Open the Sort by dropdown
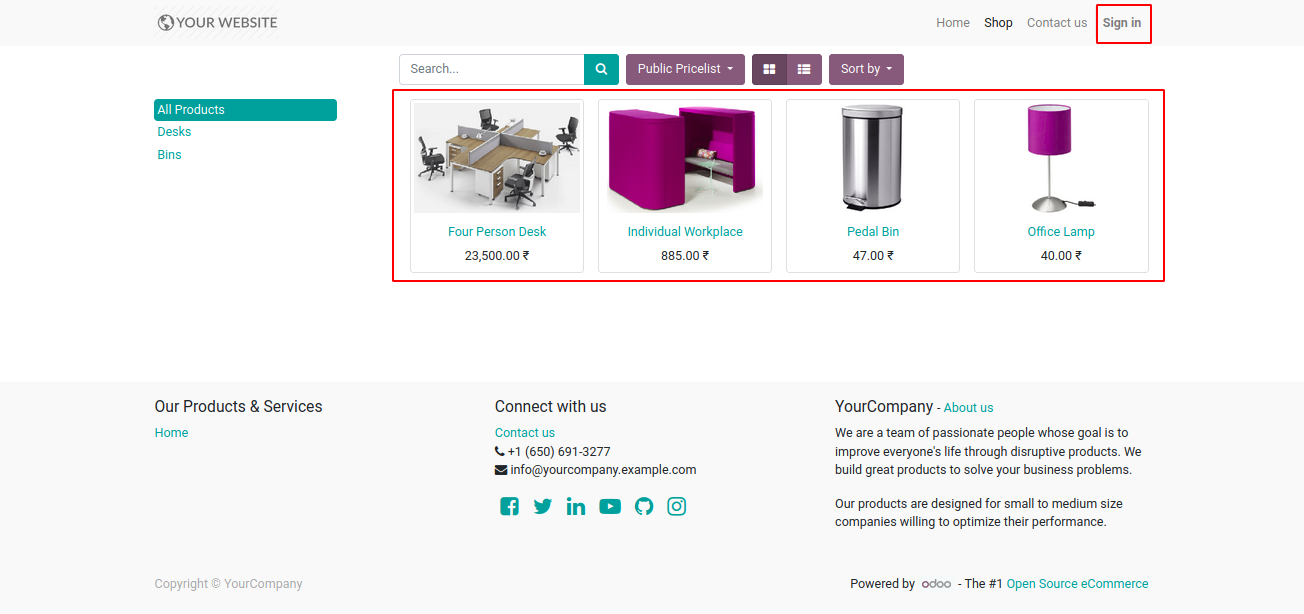 tap(866, 69)
